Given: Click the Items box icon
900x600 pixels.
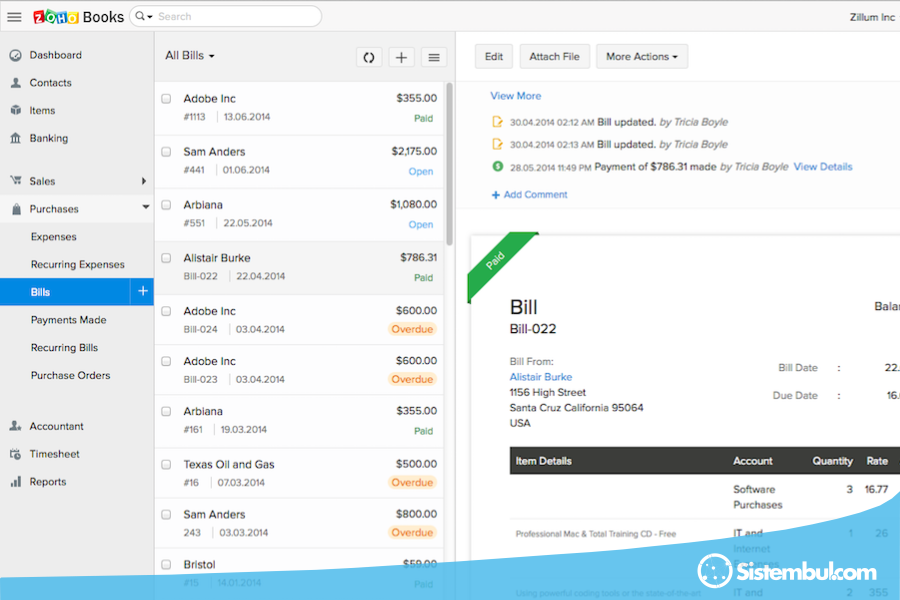Looking at the screenshot, I should click(x=15, y=110).
